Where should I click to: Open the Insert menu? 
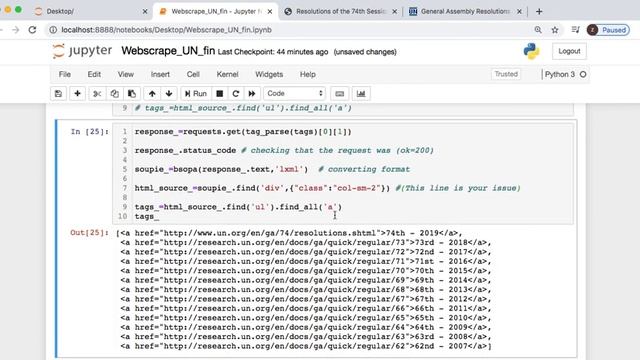[x=160, y=74]
